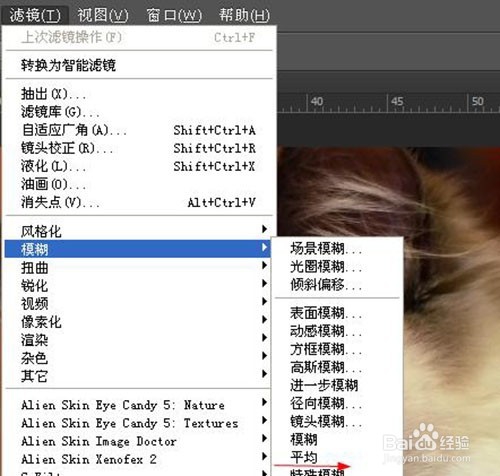Choose 倾斜偏移... tilt-shift blur
Image resolution: width=500 pixels, height=476 pixels.
(x=337, y=284)
